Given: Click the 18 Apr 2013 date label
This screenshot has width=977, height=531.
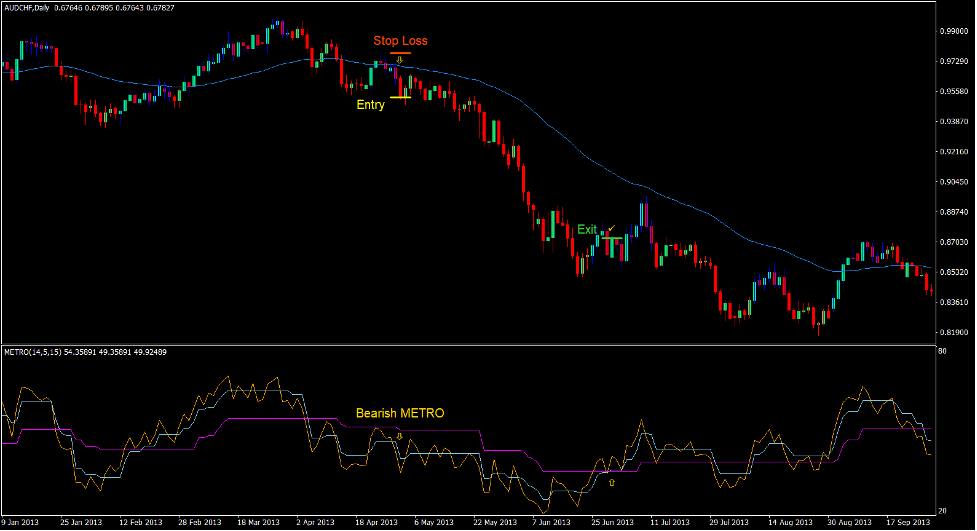Looking at the screenshot, I should [x=376, y=522].
